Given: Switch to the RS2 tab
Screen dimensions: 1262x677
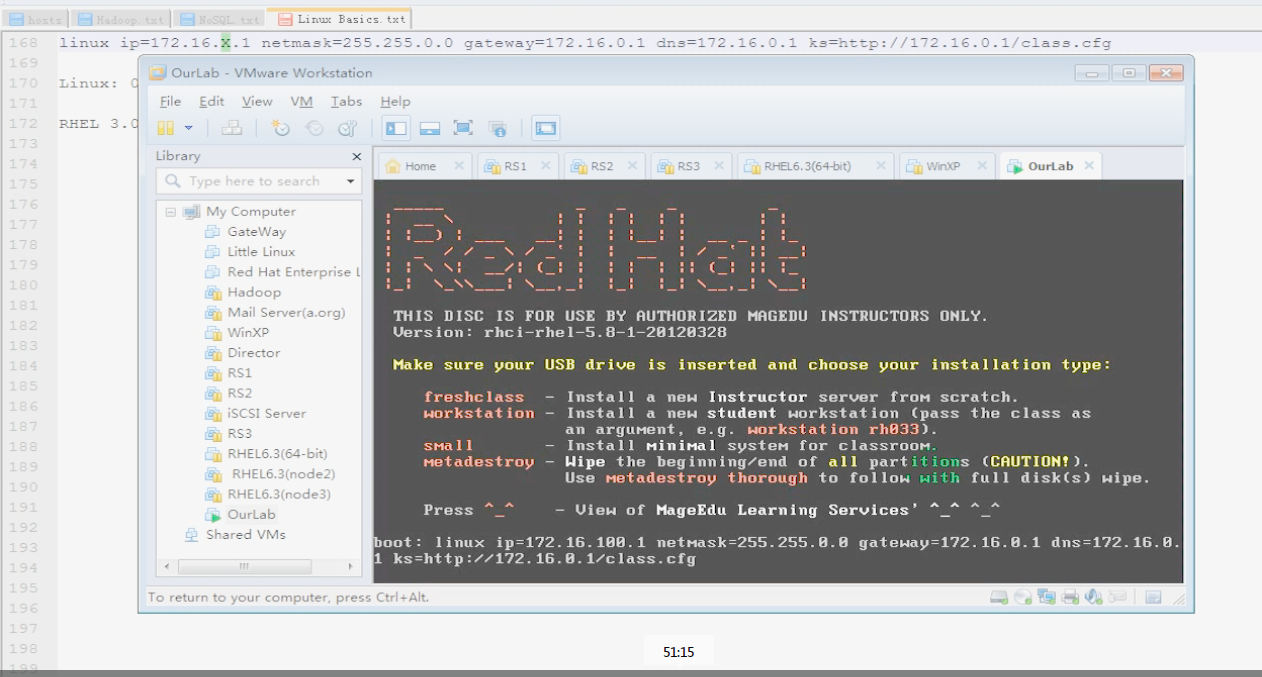Looking at the screenshot, I should point(601,166).
